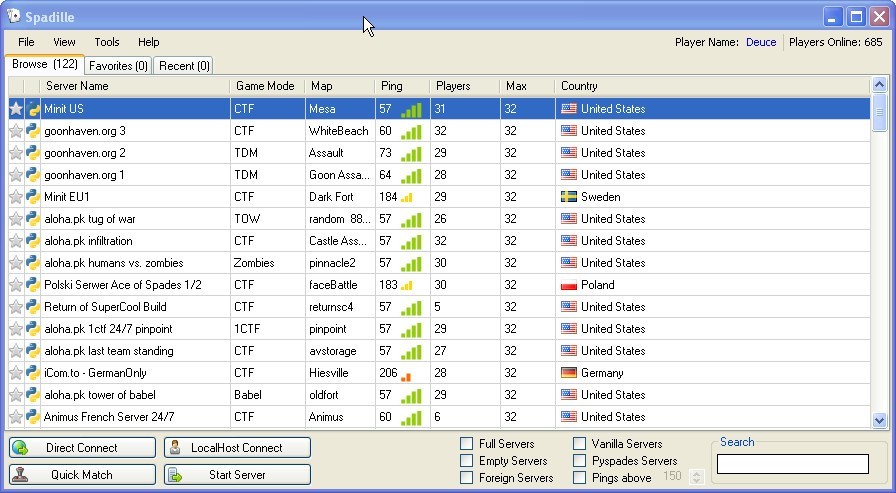This screenshot has width=896, height=493.
Task: Favorite Return of SuperCool Build star
Action: coord(16,307)
